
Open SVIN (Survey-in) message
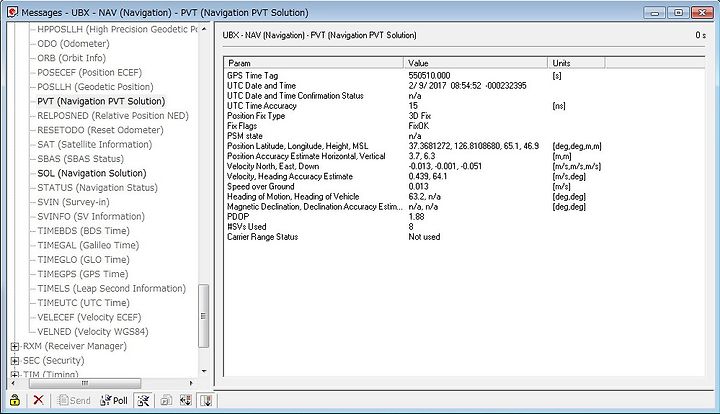(73, 202)
